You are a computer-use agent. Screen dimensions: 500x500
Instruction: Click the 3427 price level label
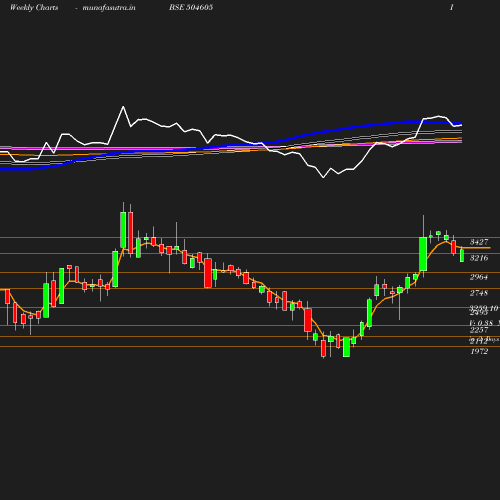(x=479, y=242)
